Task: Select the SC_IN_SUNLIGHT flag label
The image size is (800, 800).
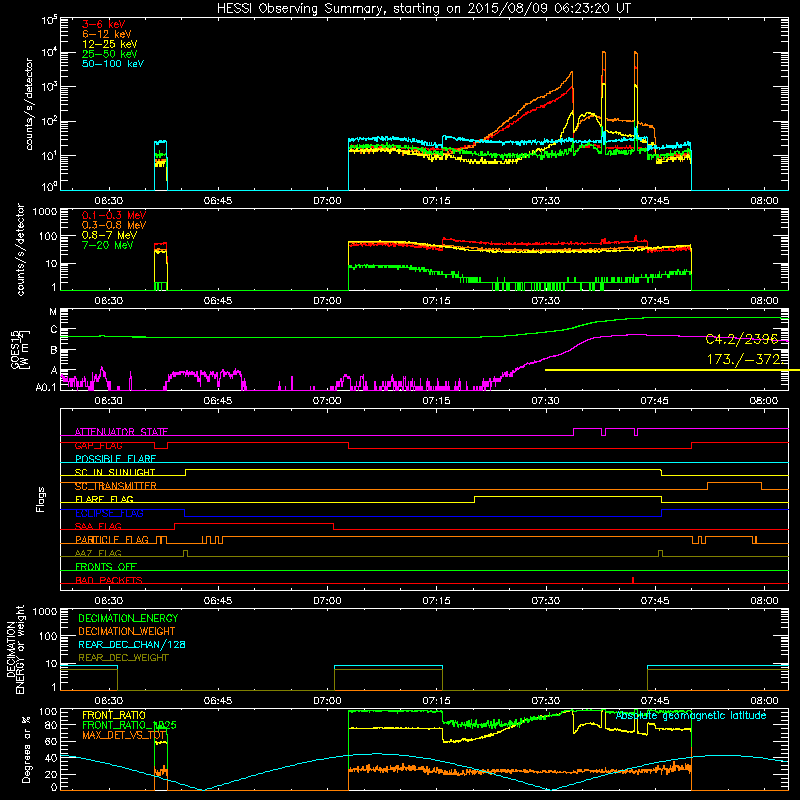Action: click(115, 472)
